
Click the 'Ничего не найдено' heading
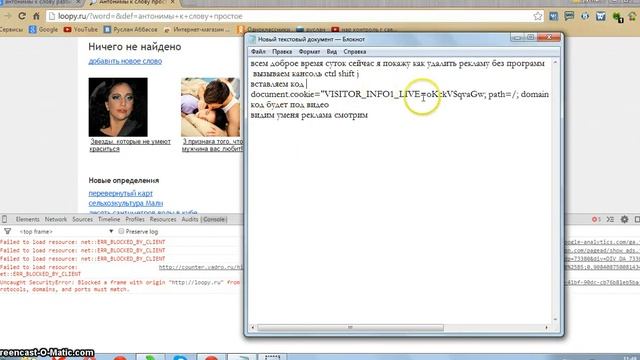[x=135, y=47]
